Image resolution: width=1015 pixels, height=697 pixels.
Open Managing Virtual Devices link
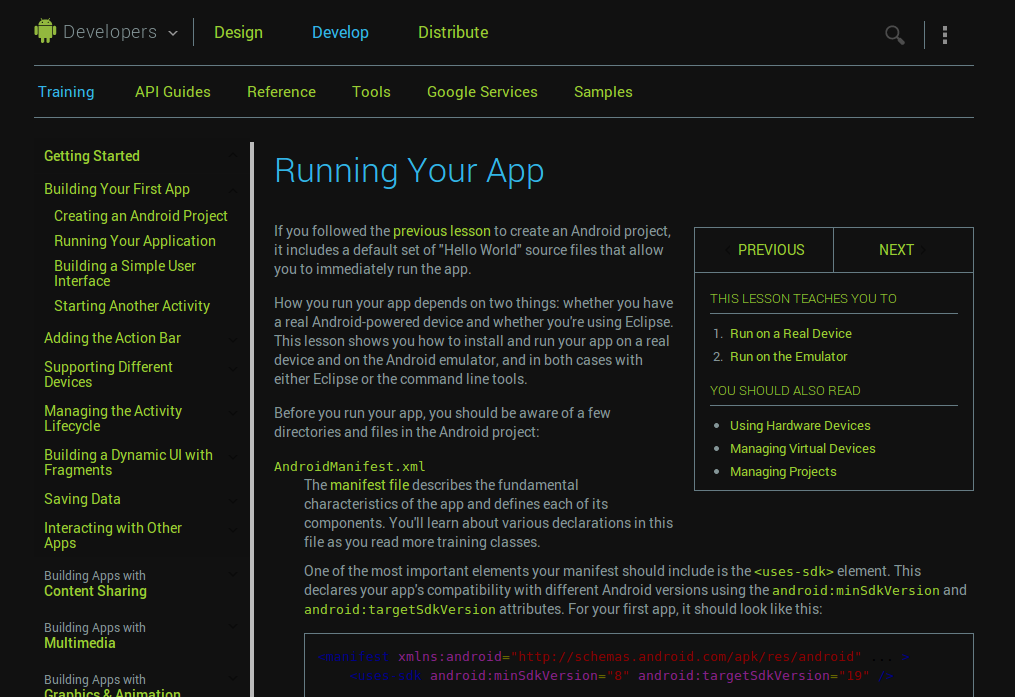pyautogui.click(x=803, y=448)
